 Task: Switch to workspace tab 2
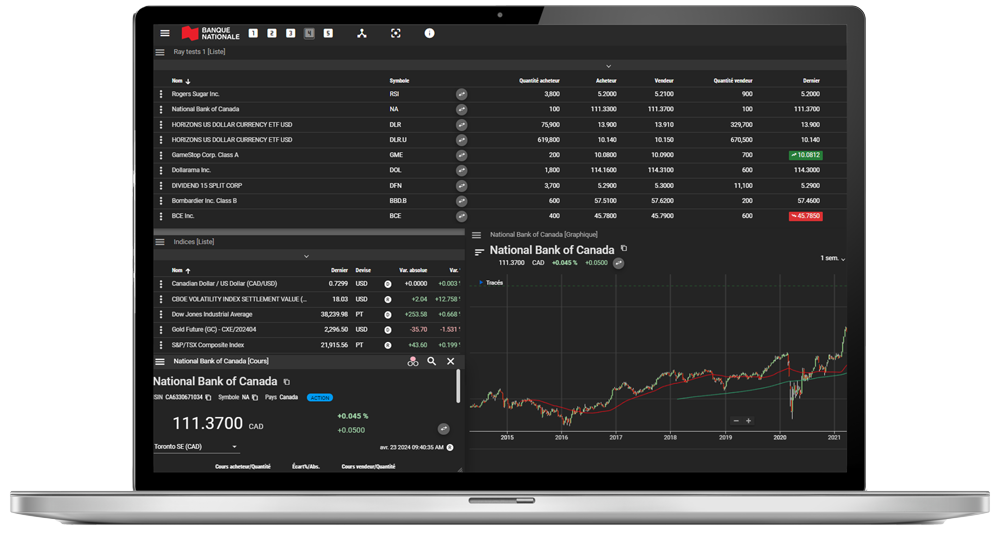(x=272, y=33)
